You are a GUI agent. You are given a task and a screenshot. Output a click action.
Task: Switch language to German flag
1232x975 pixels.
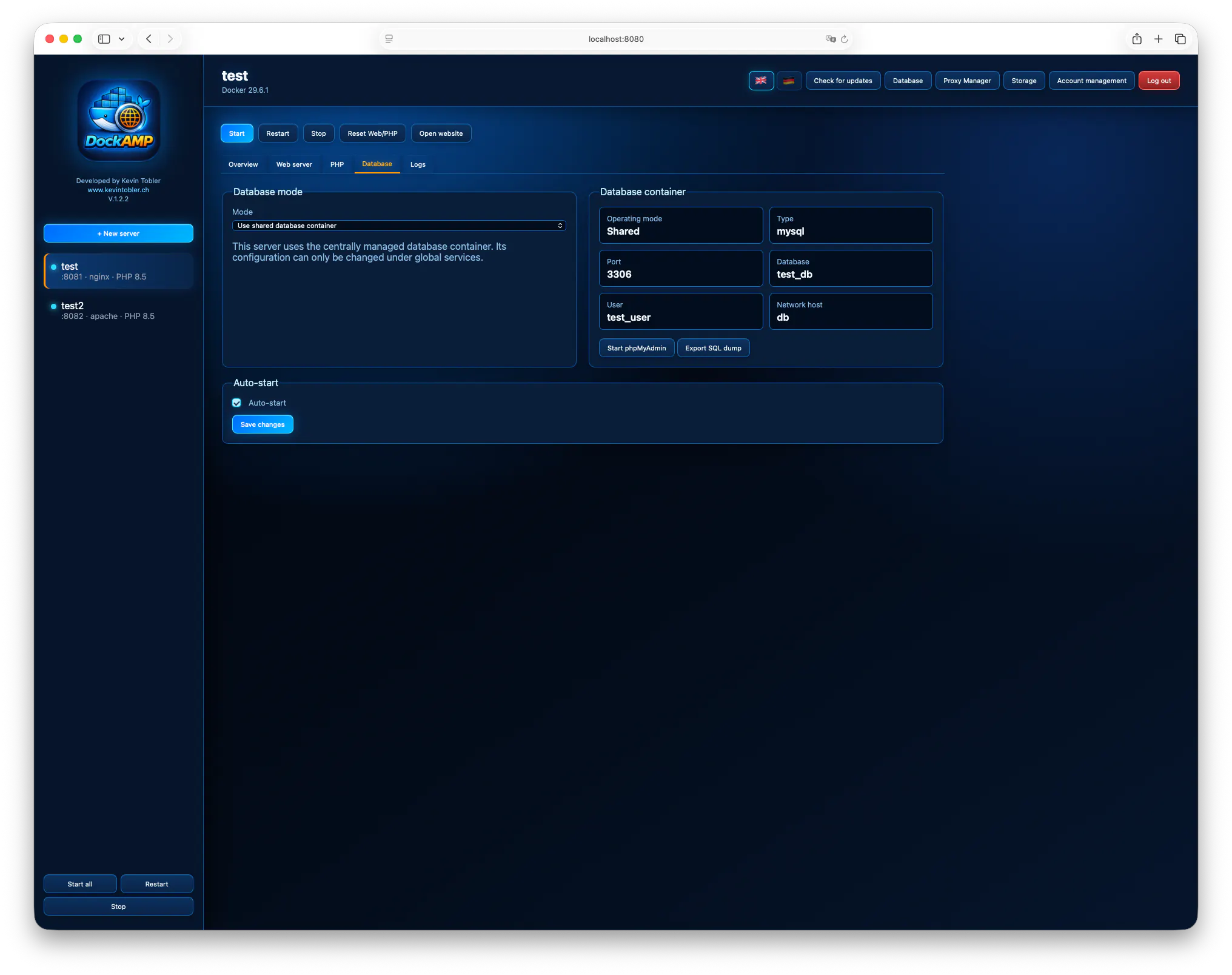pyautogui.click(x=789, y=81)
